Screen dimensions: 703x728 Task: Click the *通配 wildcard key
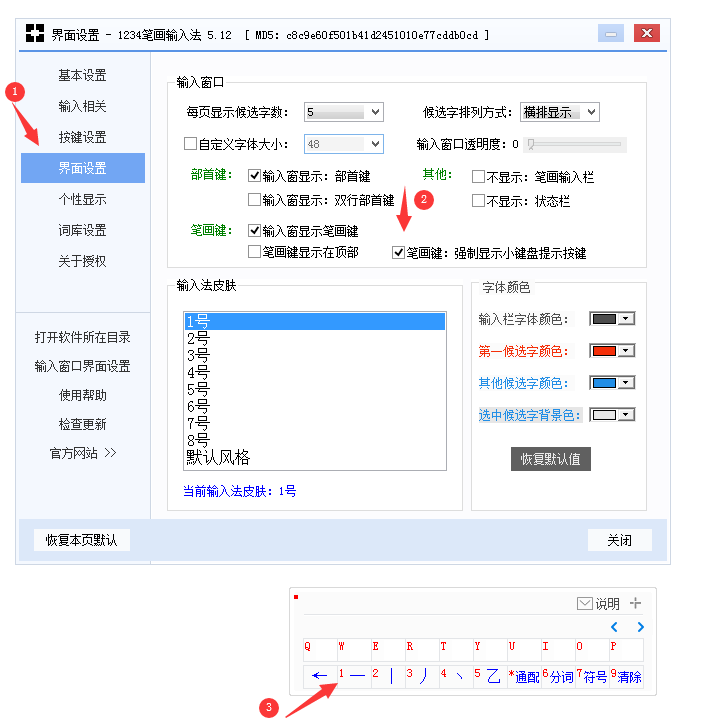coord(524,676)
